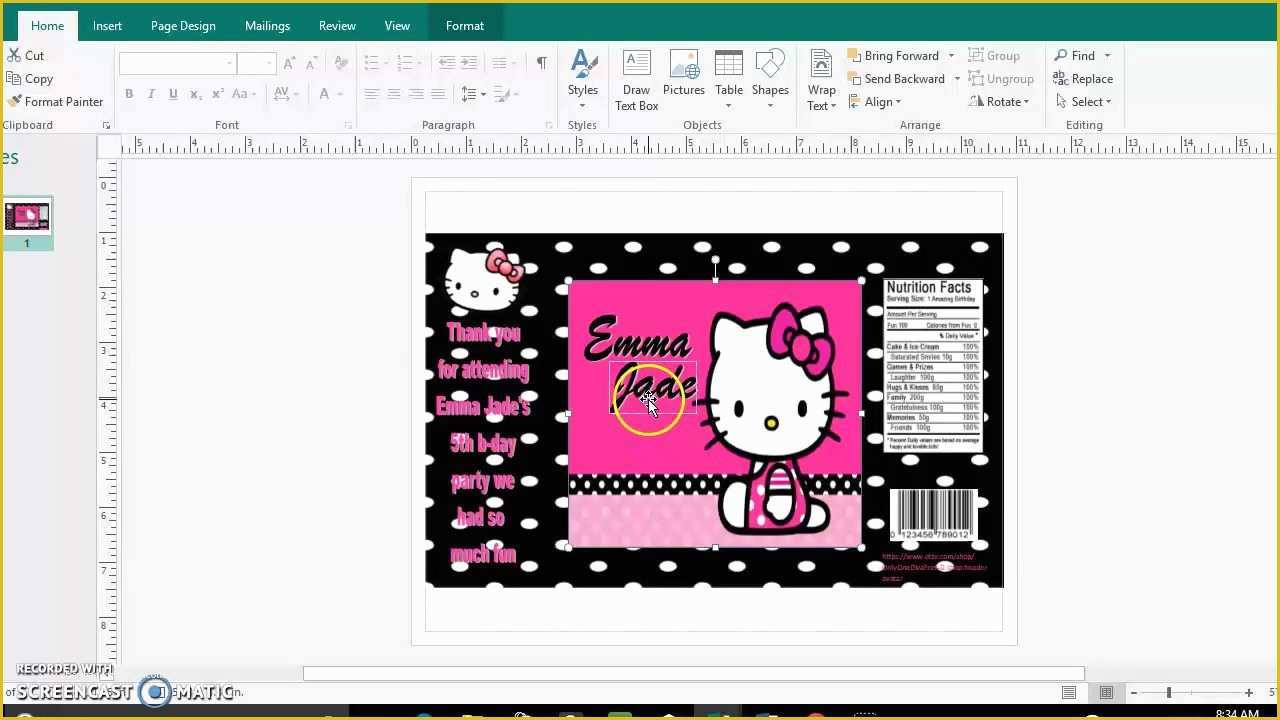The image size is (1280, 720).
Task: Open the Align dropdown menu
Action: 875,102
